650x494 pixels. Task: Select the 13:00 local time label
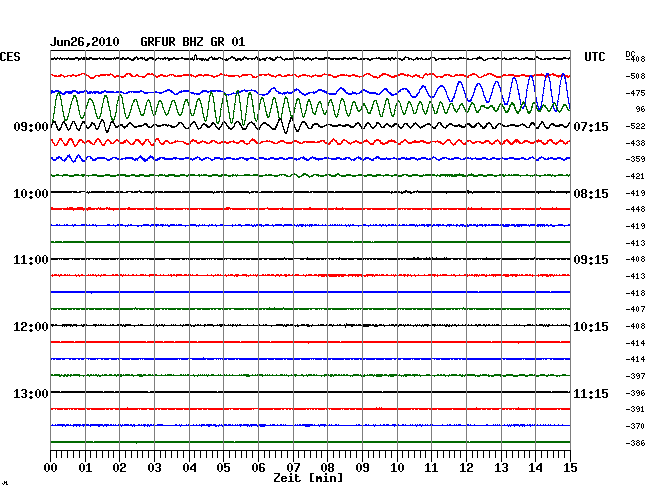(x=31, y=393)
